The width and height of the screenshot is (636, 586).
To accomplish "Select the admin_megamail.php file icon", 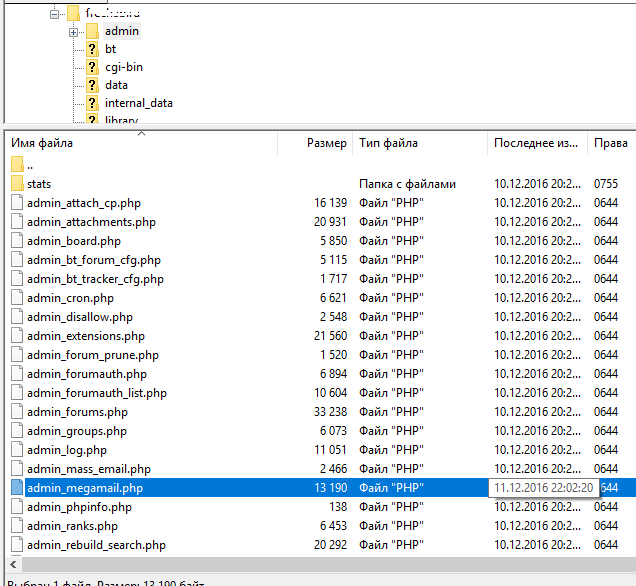I will [17, 488].
